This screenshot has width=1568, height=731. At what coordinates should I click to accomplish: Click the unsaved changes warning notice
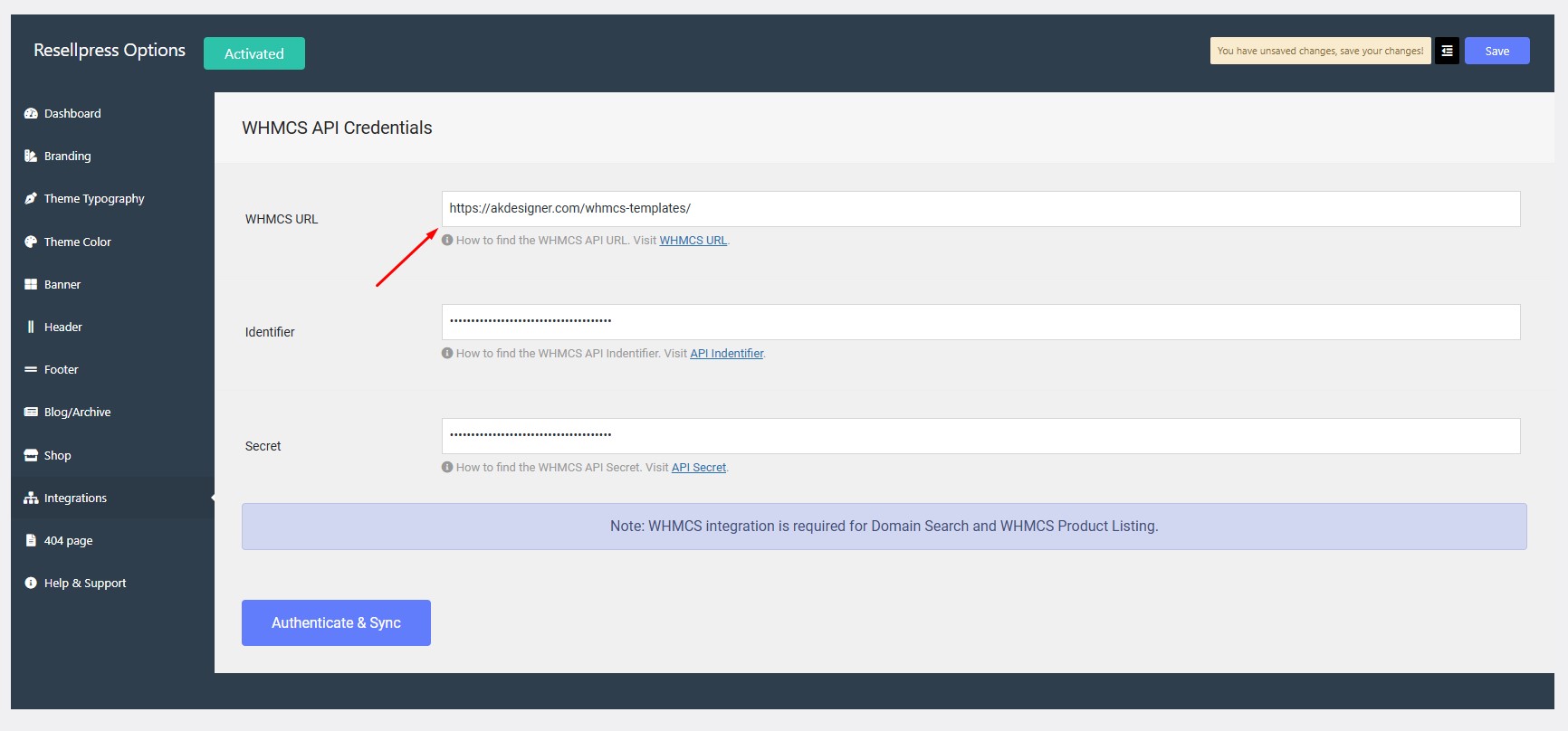1320,51
